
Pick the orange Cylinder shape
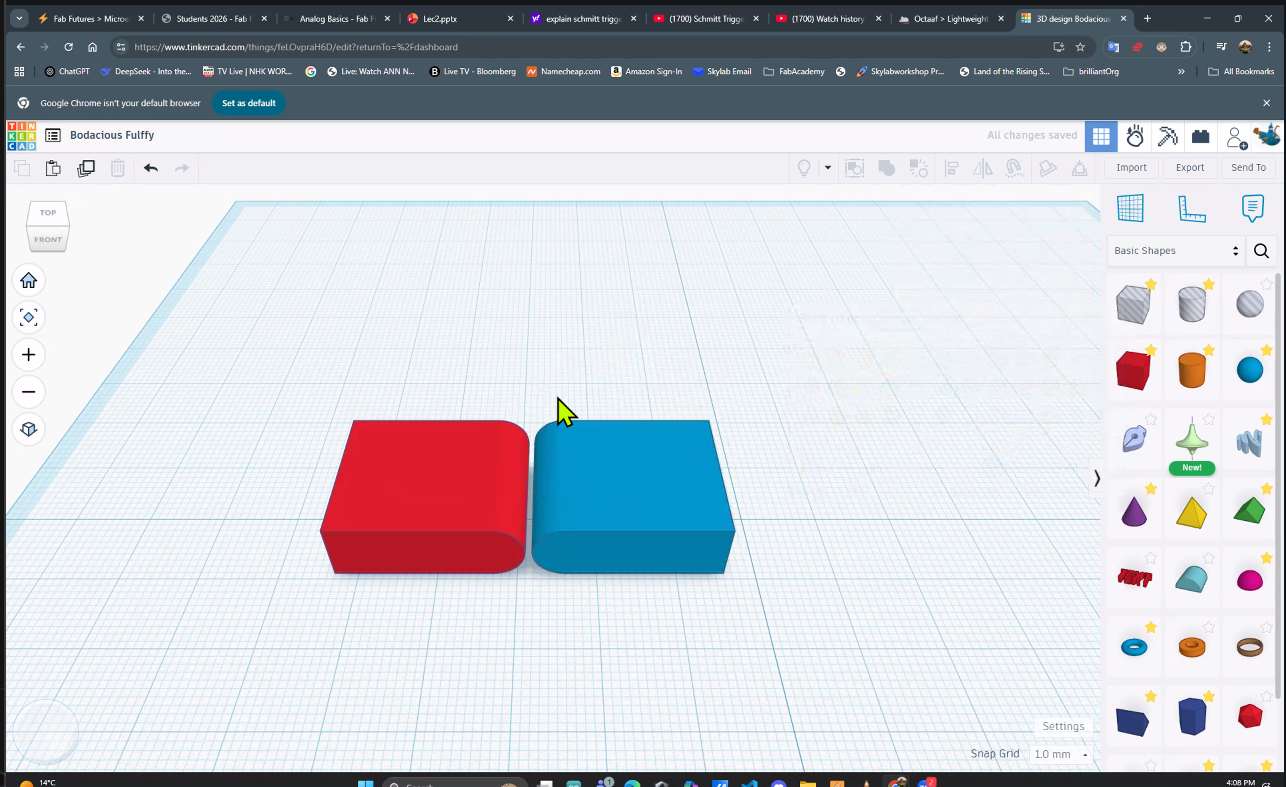[x=1191, y=370]
